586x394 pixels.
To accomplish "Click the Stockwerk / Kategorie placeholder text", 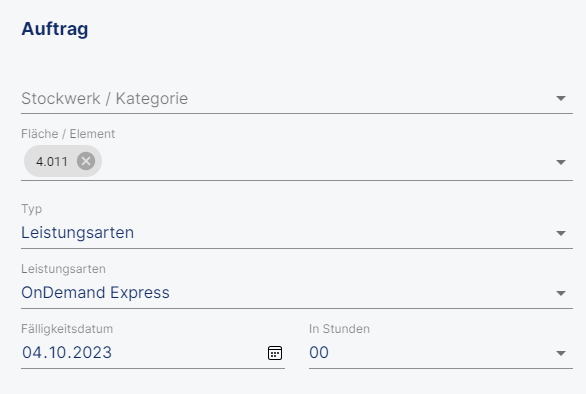I will pyautogui.click(x=105, y=99).
